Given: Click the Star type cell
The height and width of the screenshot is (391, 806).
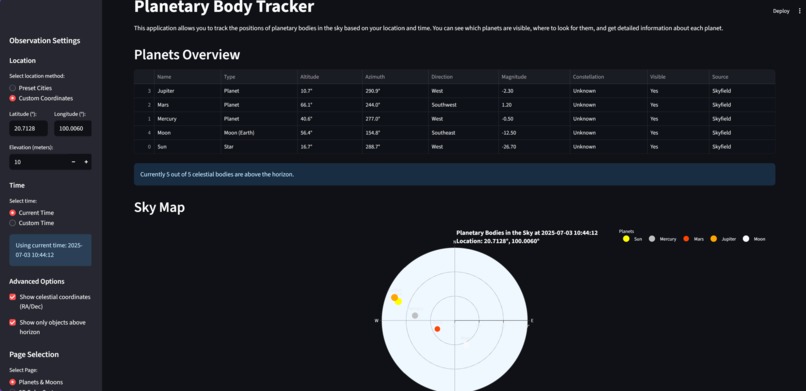Looking at the screenshot, I should (x=259, y=146).
